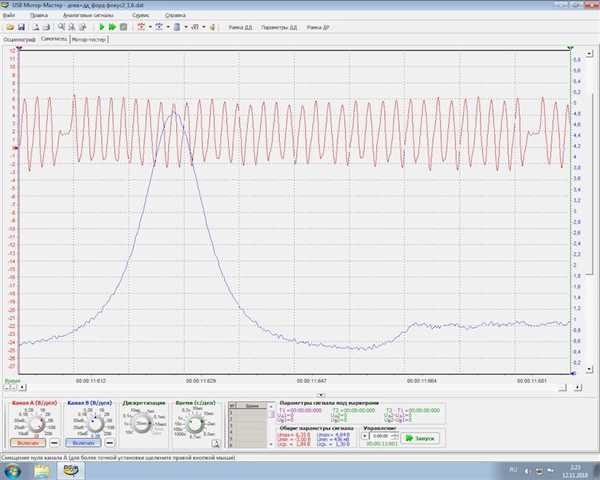
Task: Start playback with the single green arrow
Action: click(x=102, y=27)
